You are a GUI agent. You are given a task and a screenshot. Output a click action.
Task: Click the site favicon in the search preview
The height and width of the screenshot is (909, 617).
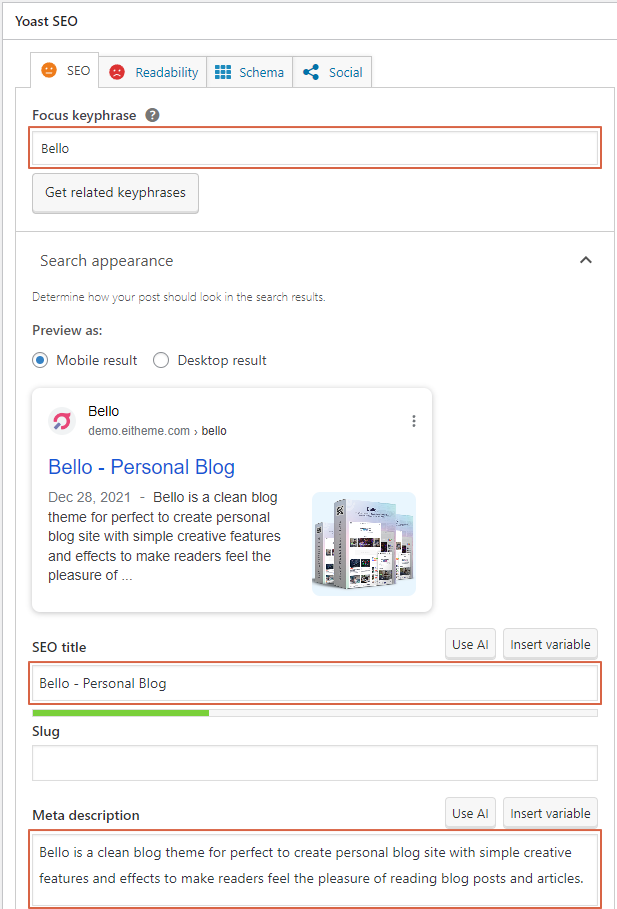tap(62, 421)
